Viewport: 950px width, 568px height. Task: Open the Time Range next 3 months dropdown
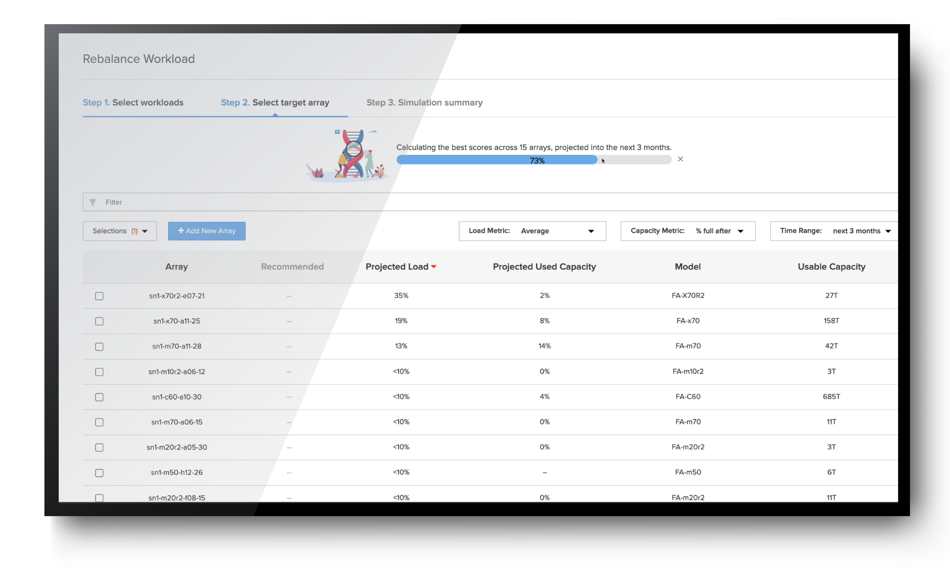click(834, 231)
